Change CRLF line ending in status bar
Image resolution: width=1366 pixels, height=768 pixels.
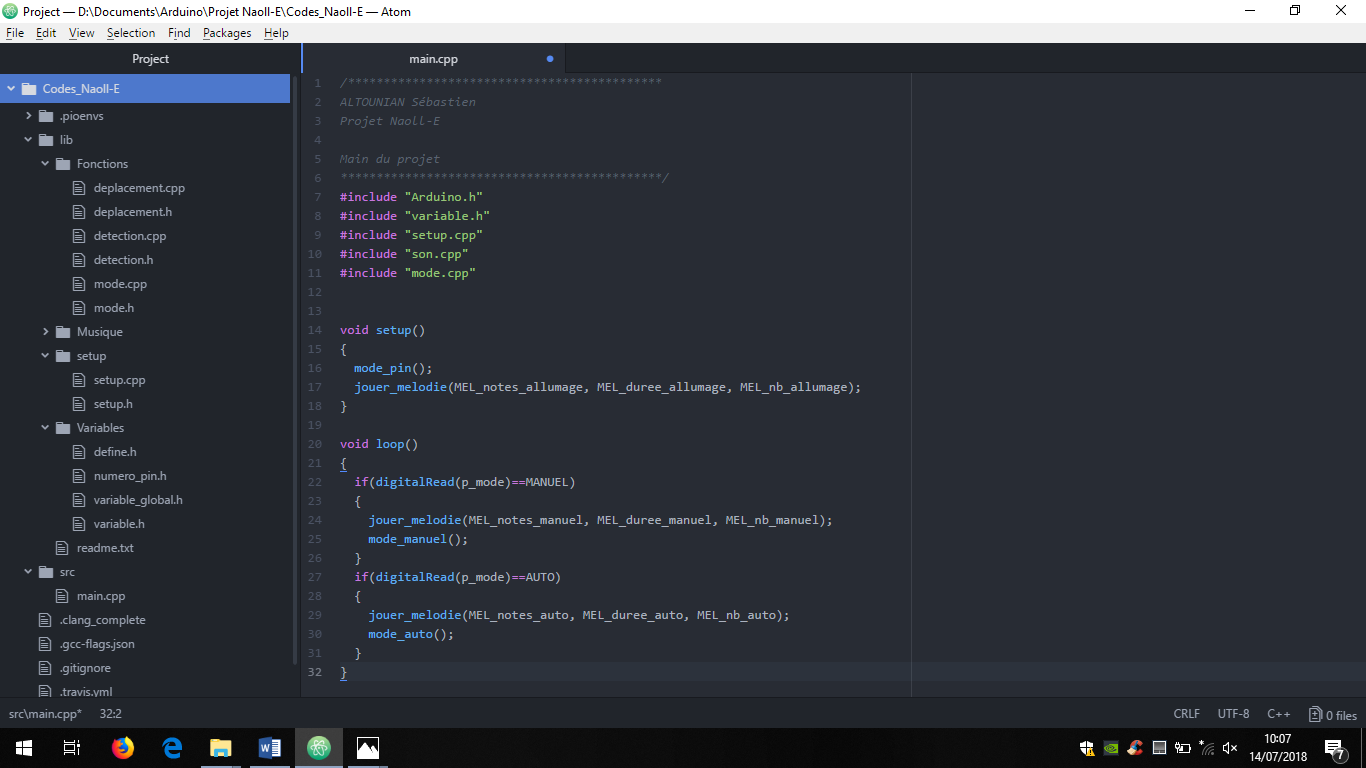pyautogui.click(x=1187, y=714)
